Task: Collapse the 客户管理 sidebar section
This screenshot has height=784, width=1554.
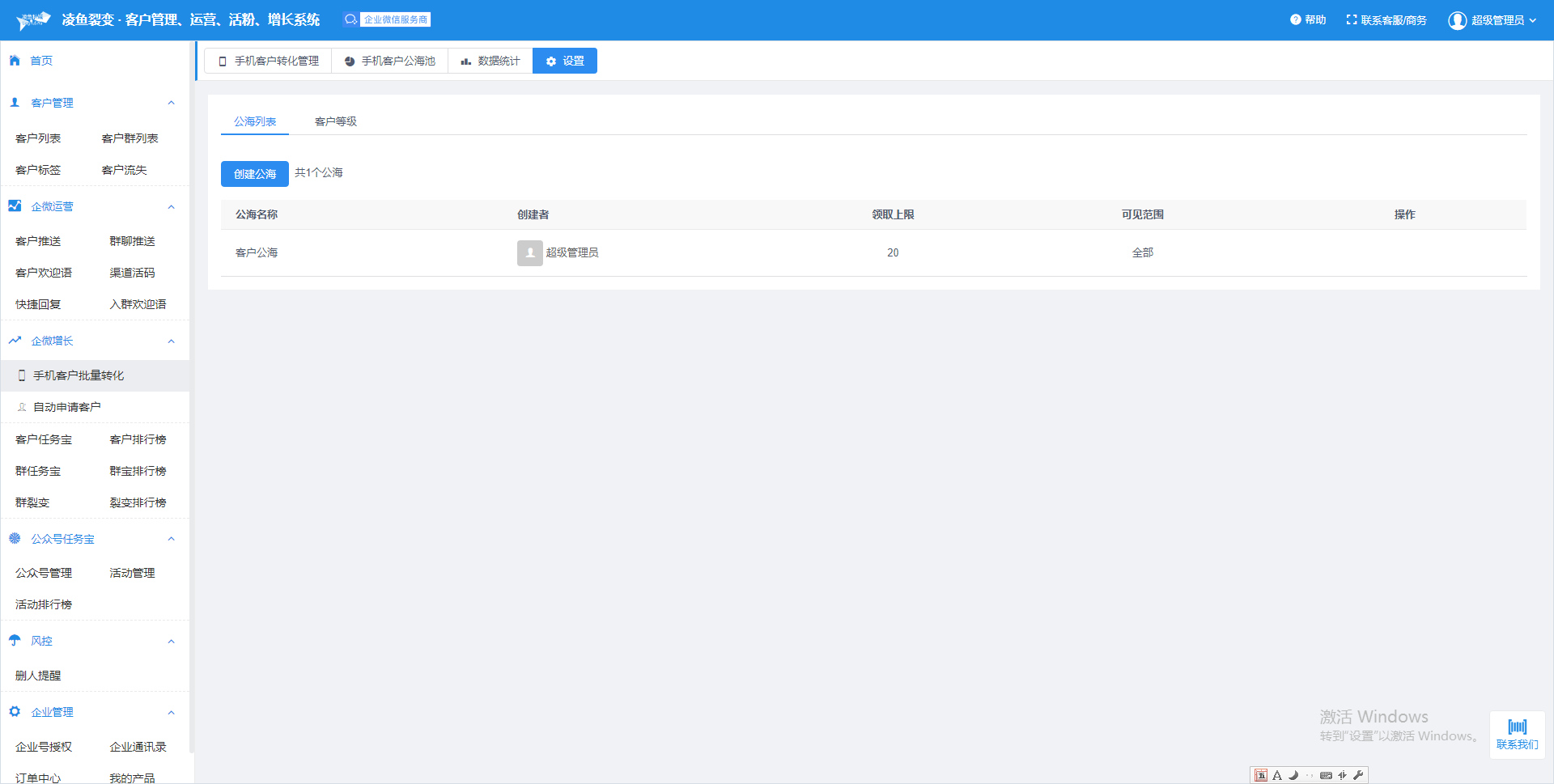Action: coord(171,103)
